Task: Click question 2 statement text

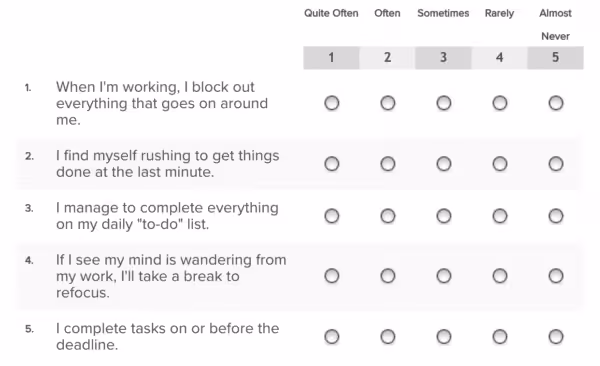Action: coord(168,164)
